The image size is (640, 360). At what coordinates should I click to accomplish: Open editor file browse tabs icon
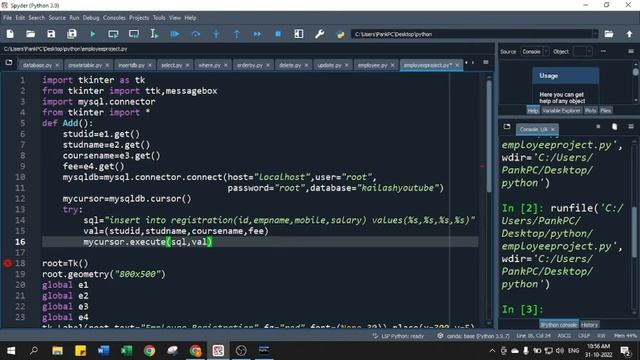(9, 63)
